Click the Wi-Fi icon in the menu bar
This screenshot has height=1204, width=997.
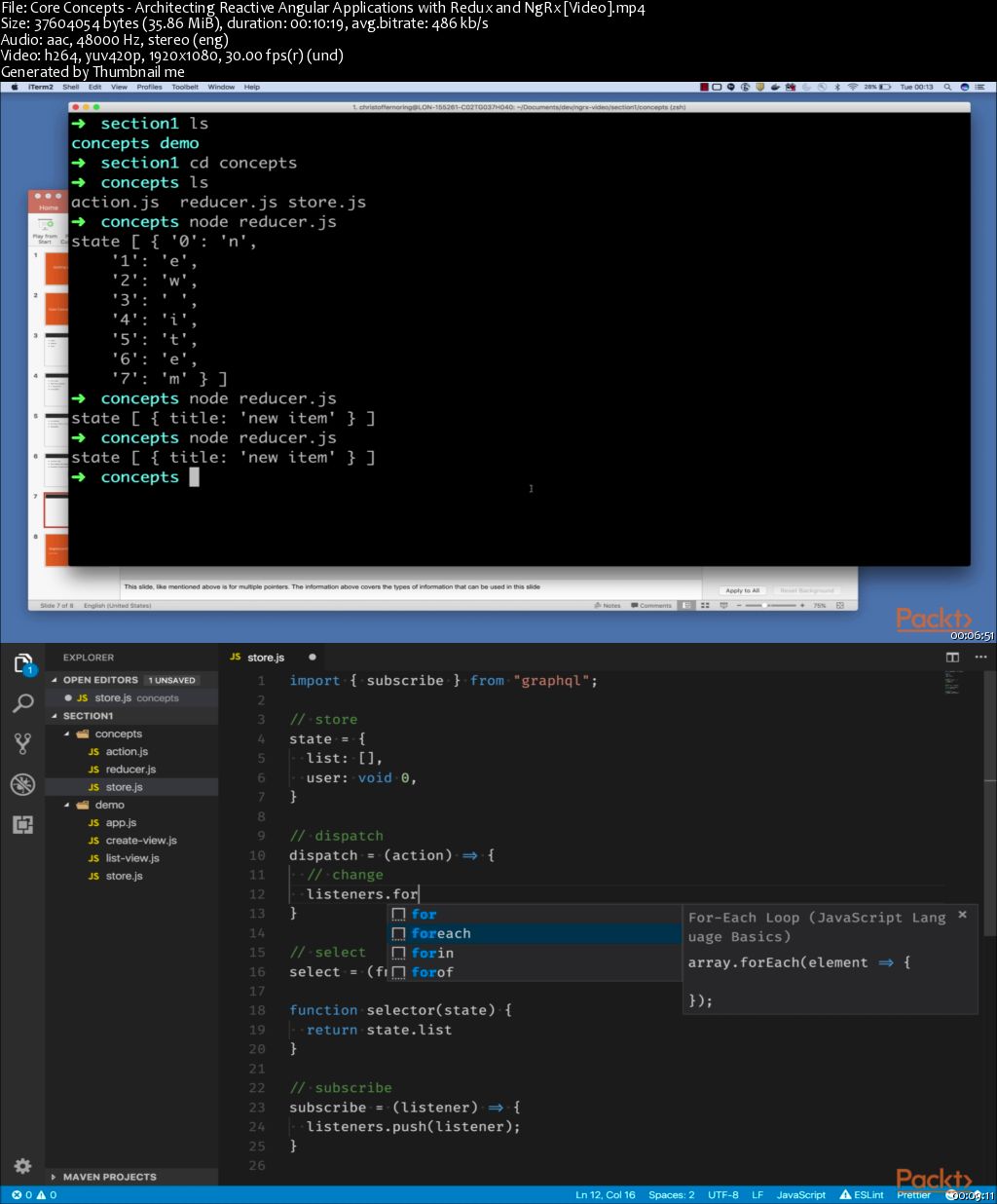(x=852, y=87)
